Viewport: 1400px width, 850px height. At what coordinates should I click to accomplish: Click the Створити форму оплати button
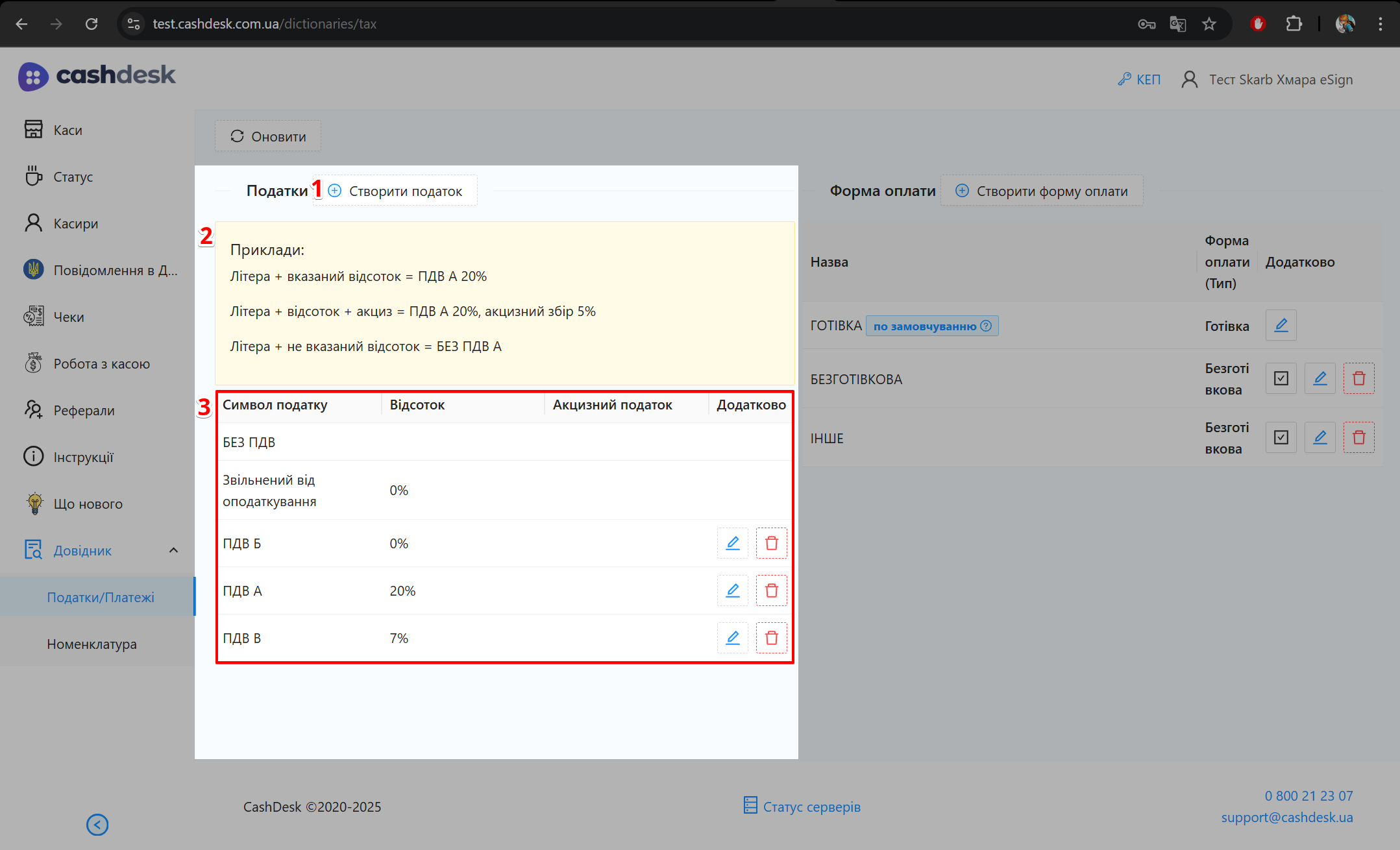(x=1042, y=191)
